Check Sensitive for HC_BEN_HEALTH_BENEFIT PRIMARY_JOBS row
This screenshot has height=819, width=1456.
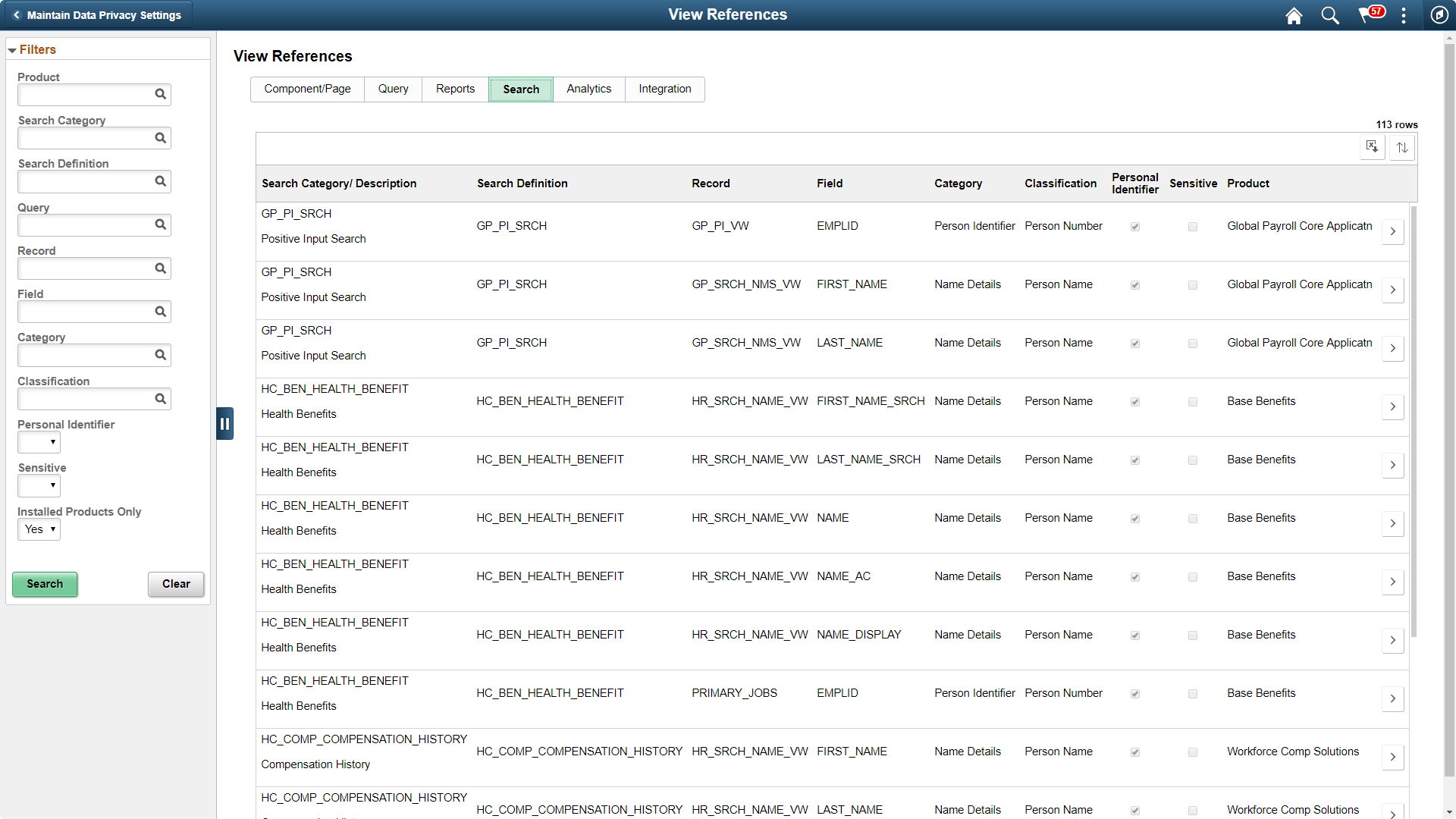click(1192, 693)
